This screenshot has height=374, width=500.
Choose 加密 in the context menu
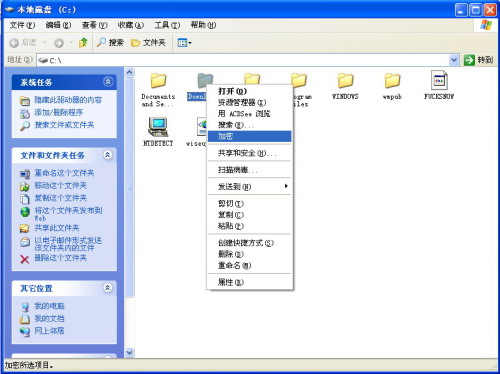tap(249, 136)
